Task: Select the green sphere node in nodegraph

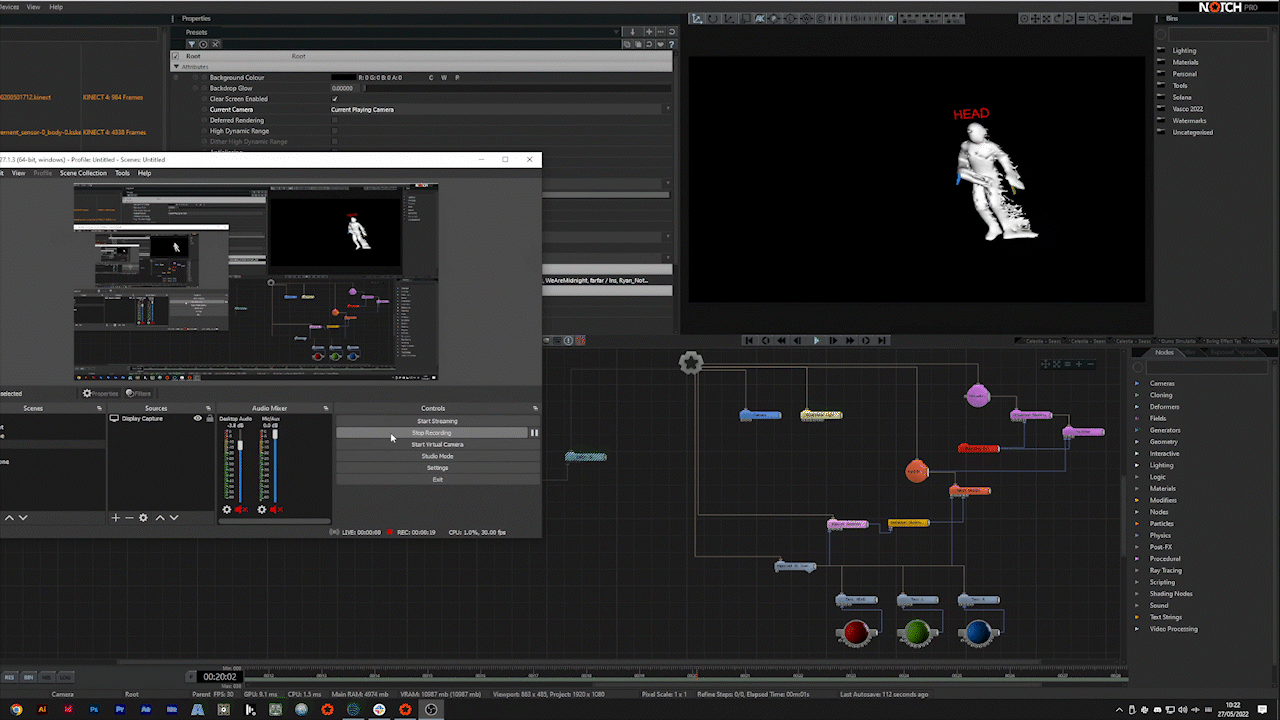Action: tap(917, 632)
